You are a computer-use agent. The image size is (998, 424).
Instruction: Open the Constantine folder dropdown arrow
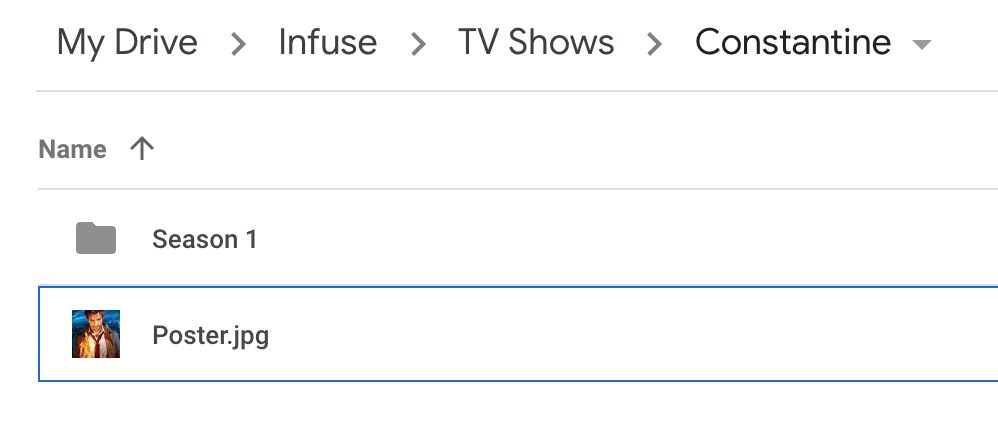922,45
